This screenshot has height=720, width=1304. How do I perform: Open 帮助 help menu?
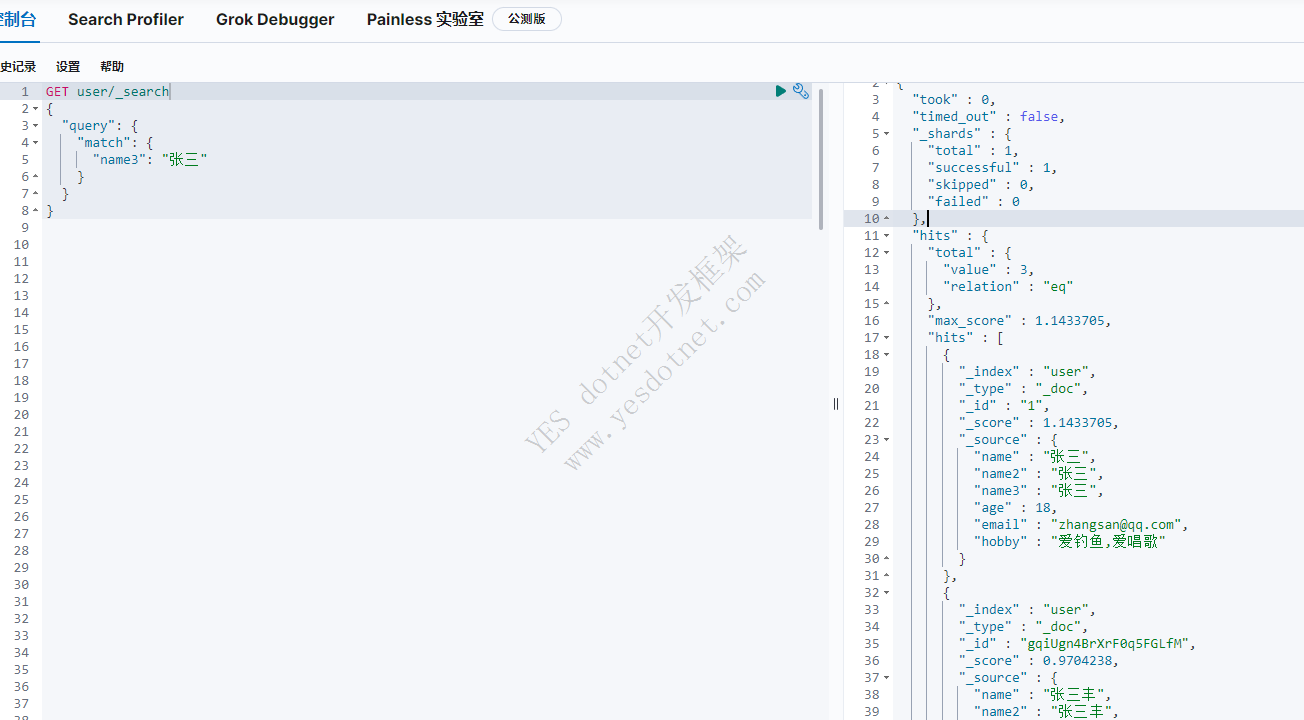click(x=112, y=67)
